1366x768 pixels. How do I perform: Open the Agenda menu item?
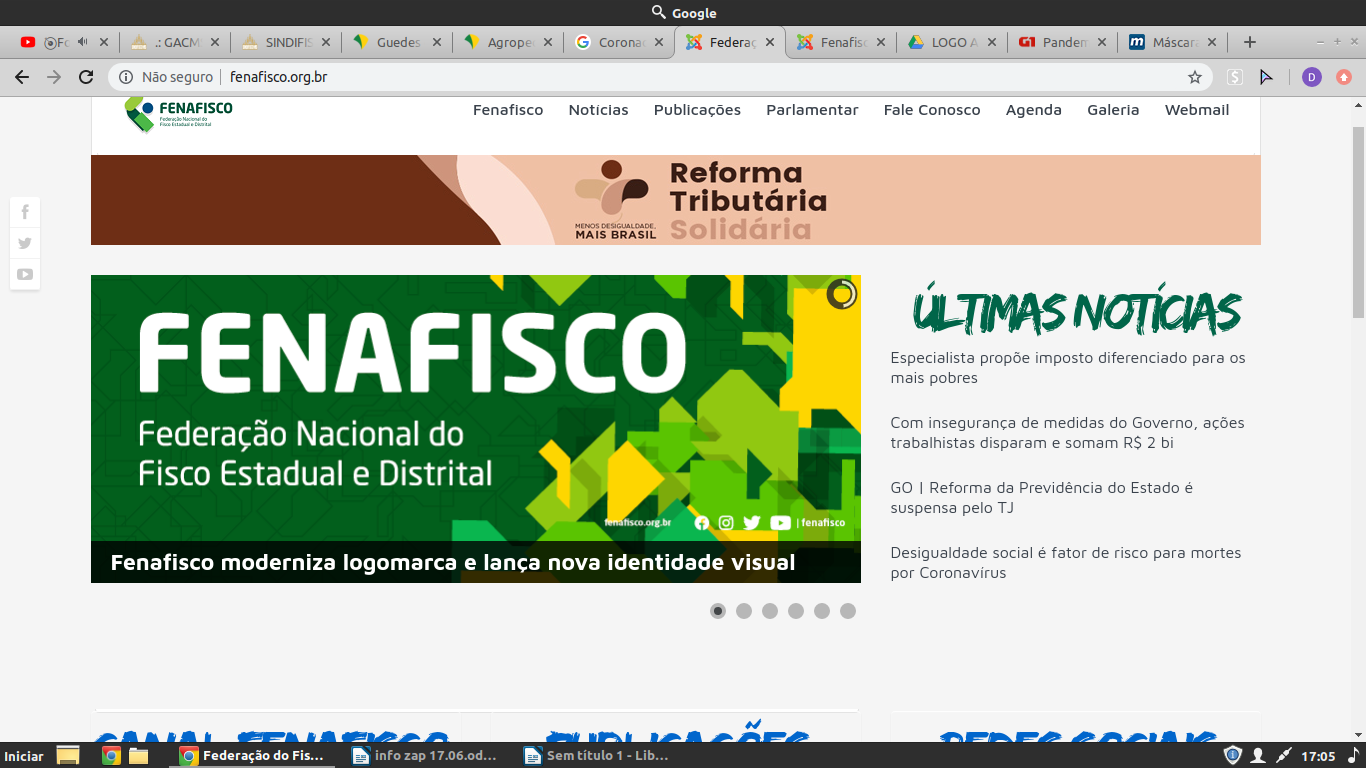[x=1034, y=110]
